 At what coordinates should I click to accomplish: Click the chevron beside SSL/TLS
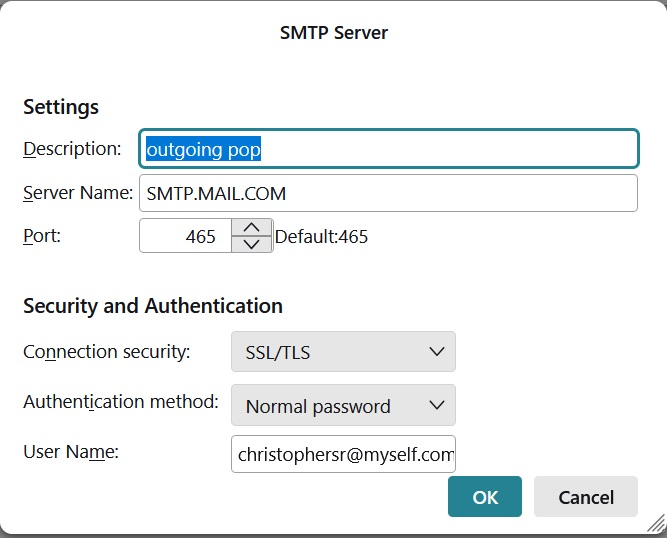435,352
